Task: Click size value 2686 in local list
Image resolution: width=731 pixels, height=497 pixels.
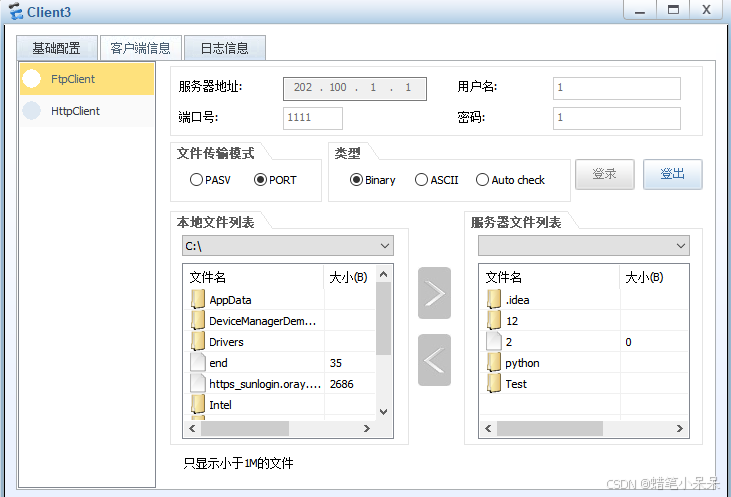Action: [x=342, y=384]
